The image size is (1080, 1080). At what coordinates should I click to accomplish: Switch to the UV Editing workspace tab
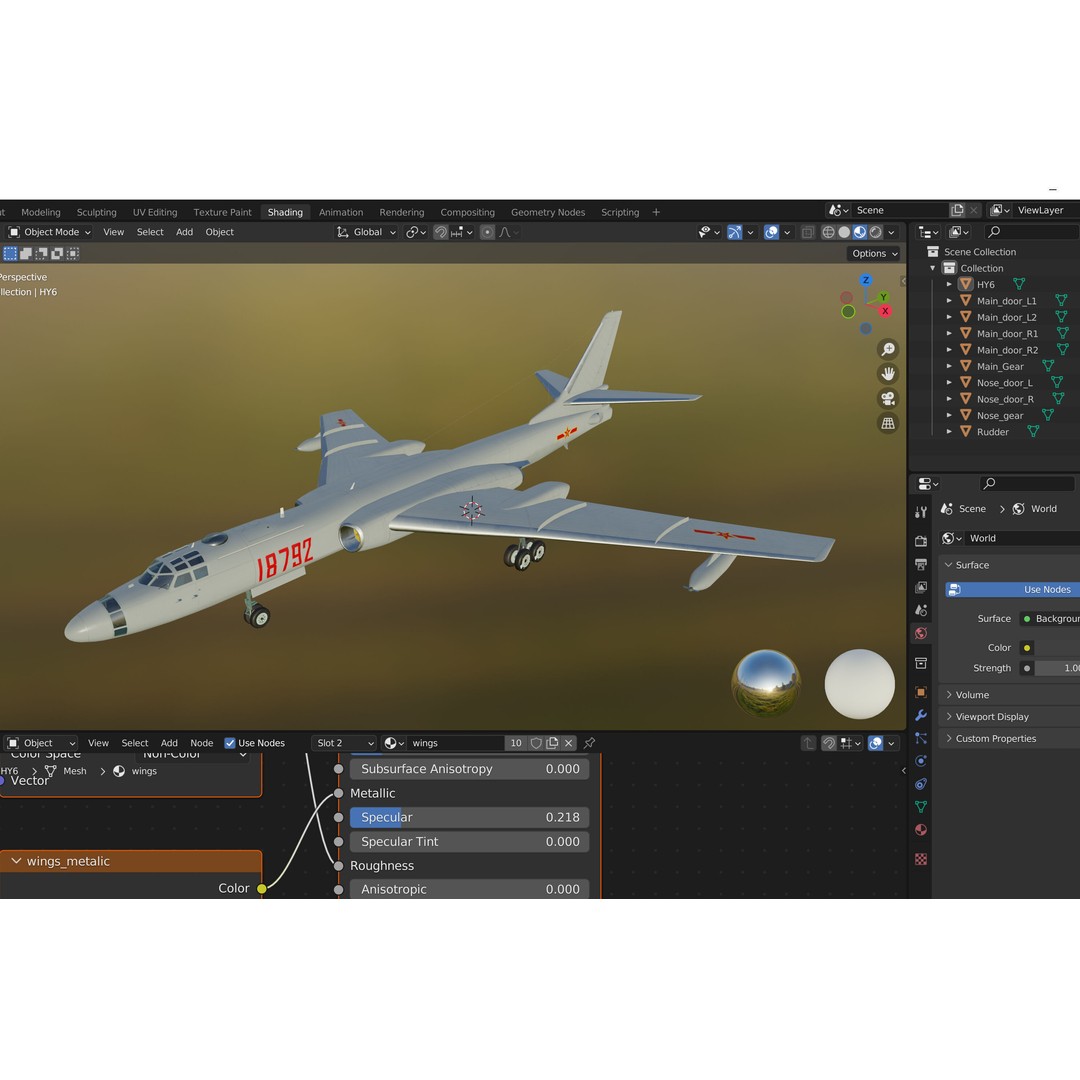[x=155, y=212]
